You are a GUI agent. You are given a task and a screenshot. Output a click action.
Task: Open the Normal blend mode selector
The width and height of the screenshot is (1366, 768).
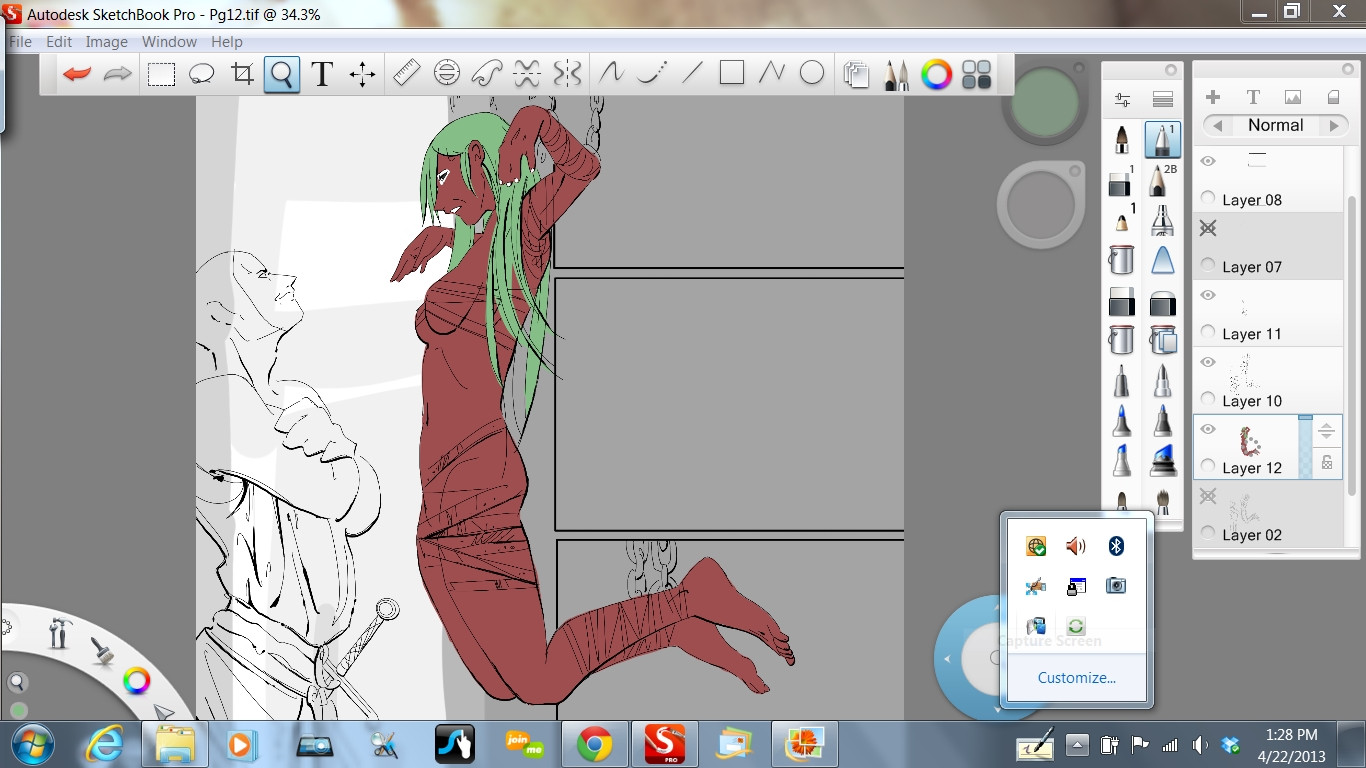click(1275, 126)
